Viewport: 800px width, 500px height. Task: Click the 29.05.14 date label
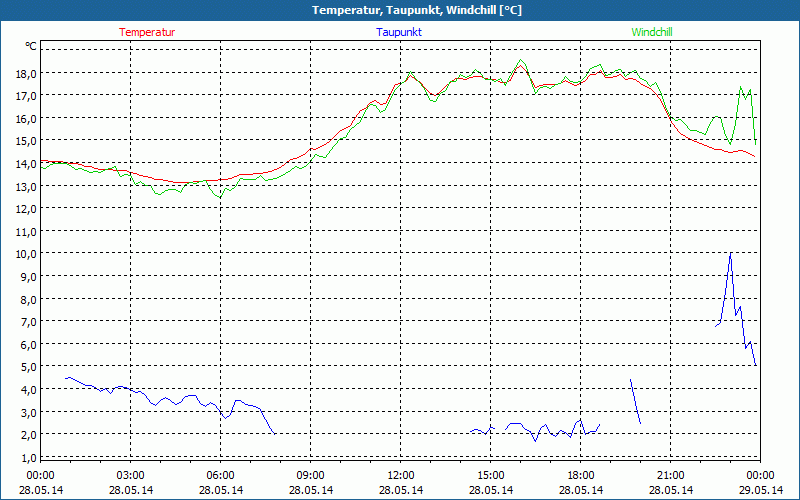761,490
